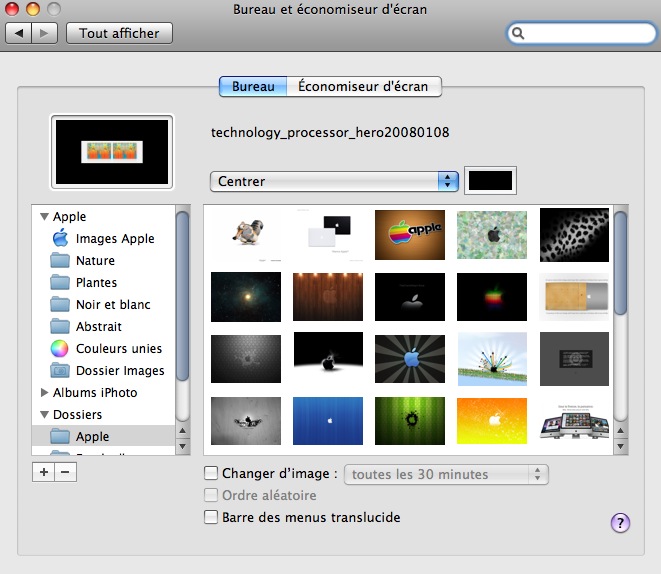Choose the green splatter Apple wallpaper
Image resolution: width=661 pixels, height=574 pixels.
pos(410,421)
